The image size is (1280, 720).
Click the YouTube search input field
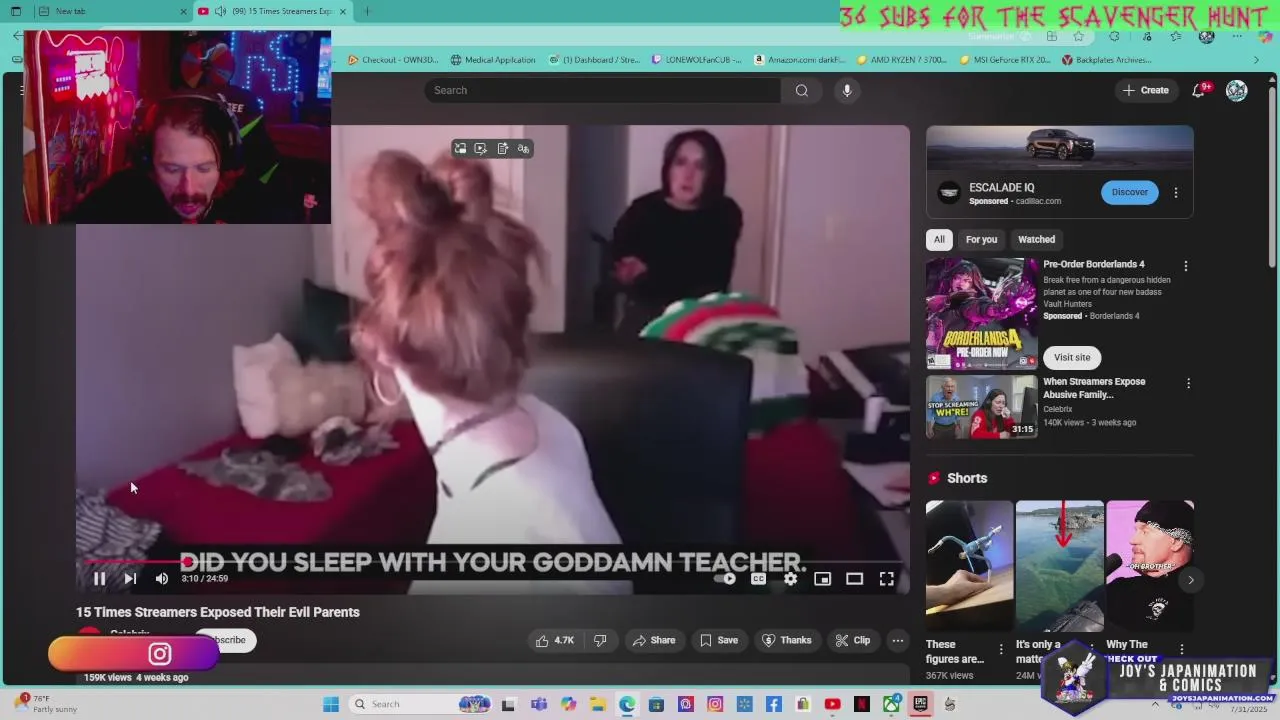602,90
